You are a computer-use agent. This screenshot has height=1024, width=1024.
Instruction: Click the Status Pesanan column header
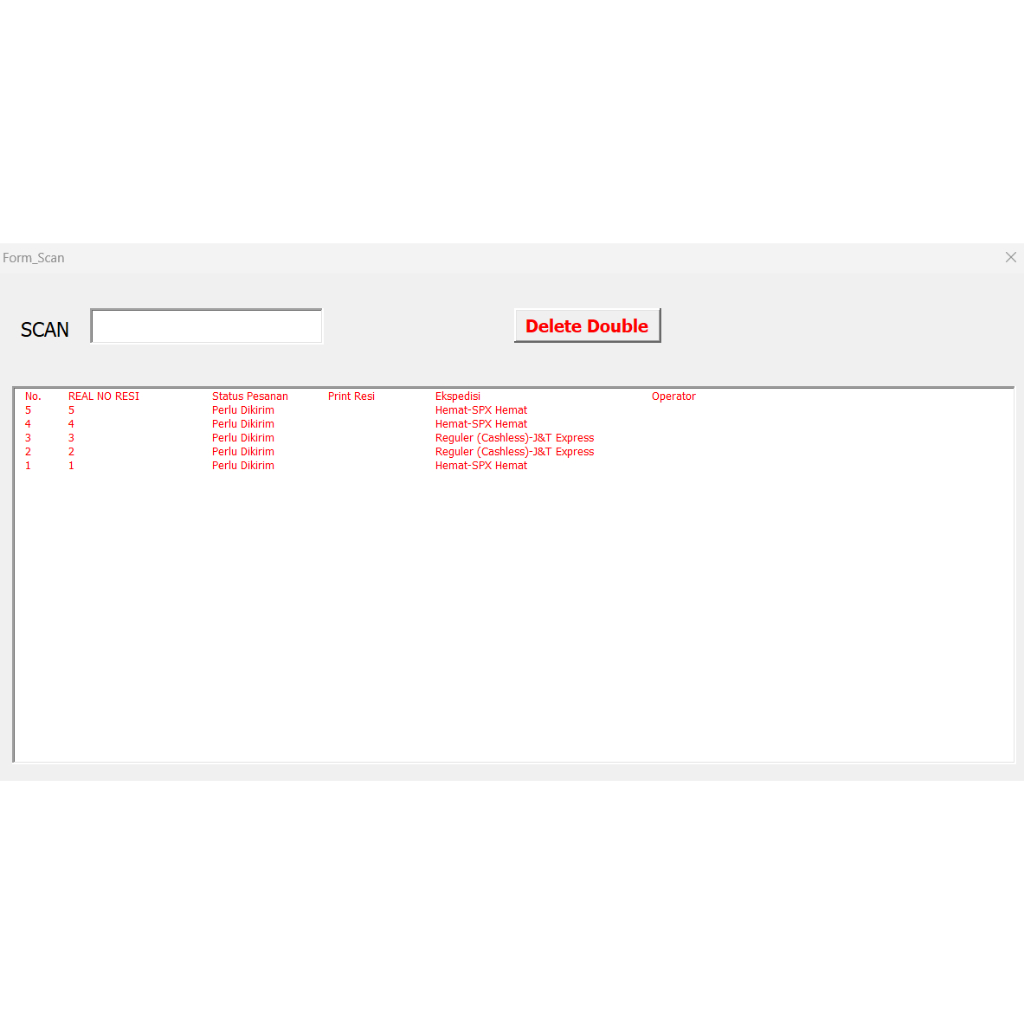249,395
